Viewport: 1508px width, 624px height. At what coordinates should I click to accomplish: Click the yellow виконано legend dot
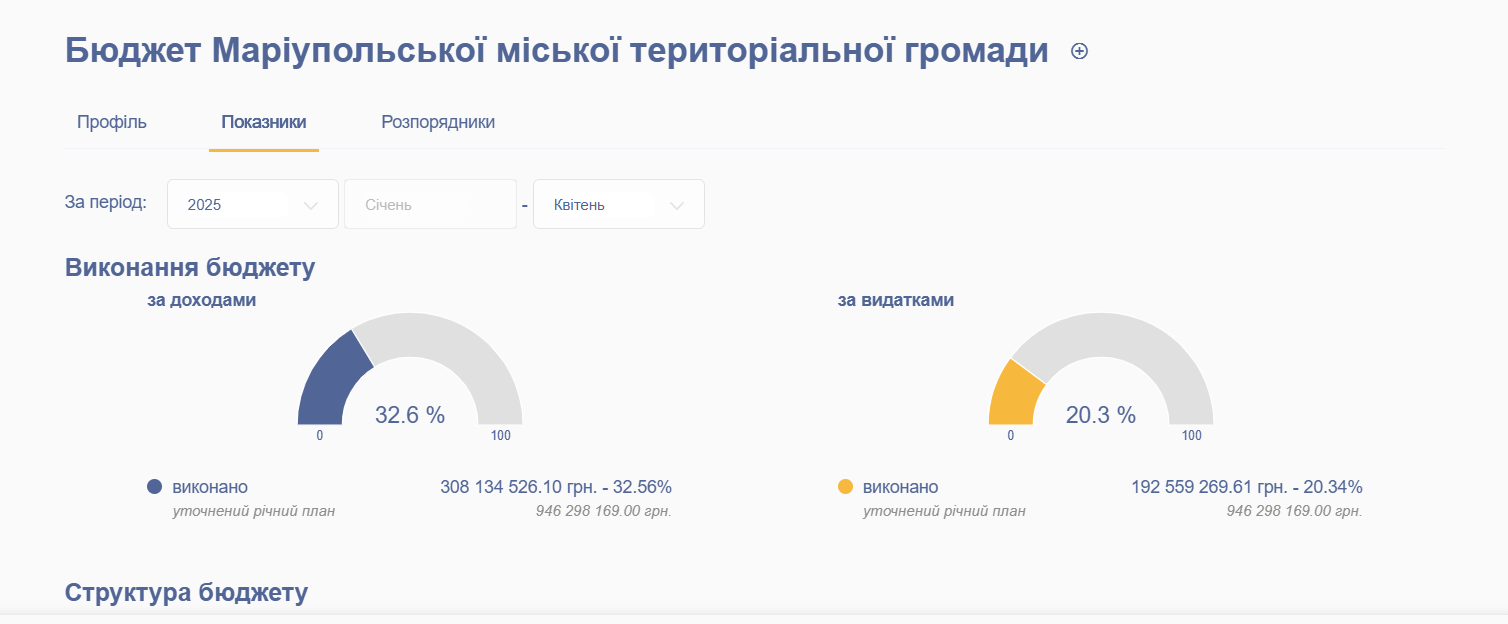tap(845, 487)
